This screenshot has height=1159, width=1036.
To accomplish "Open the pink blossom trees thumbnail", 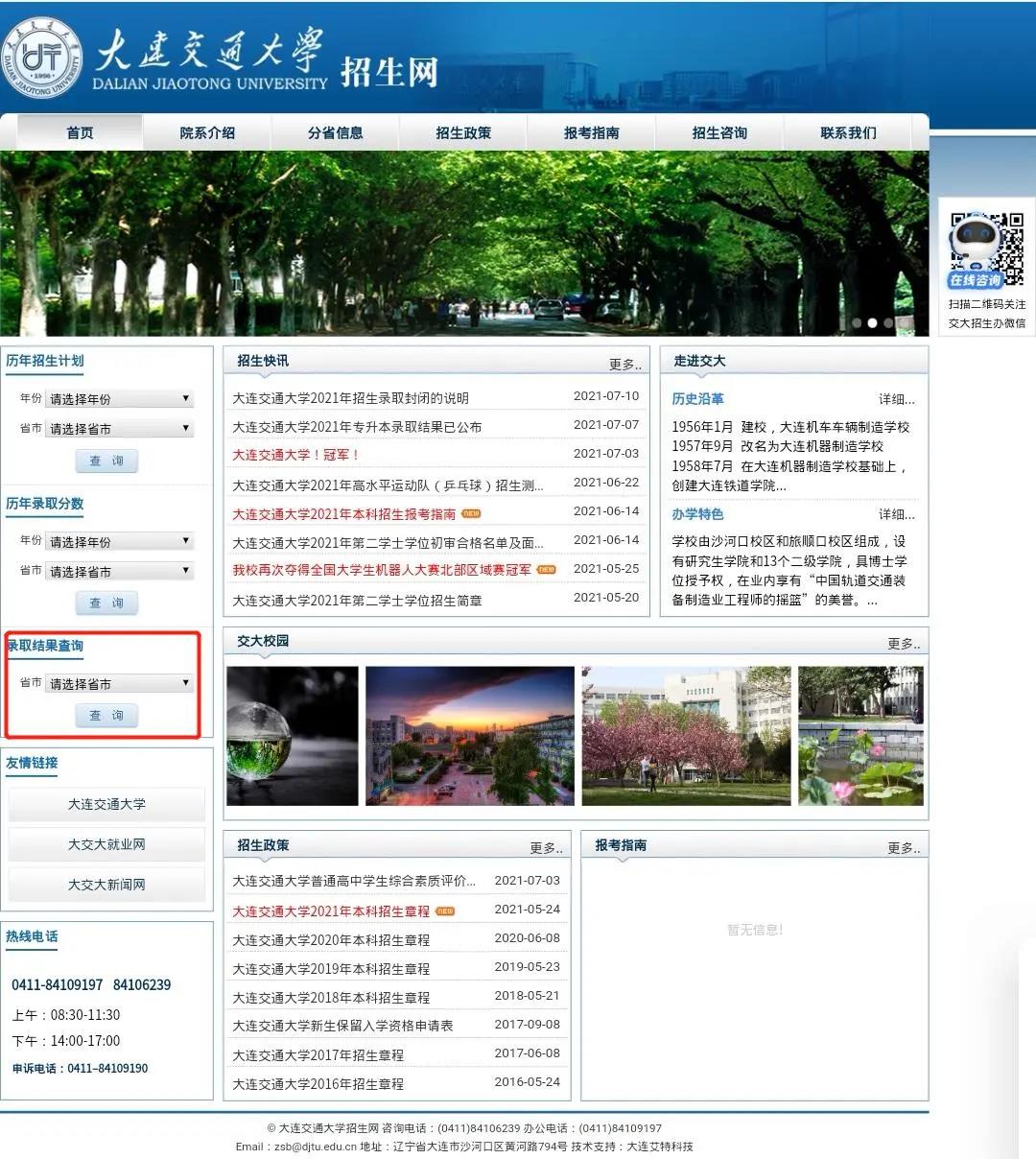I will click(687, 736).
